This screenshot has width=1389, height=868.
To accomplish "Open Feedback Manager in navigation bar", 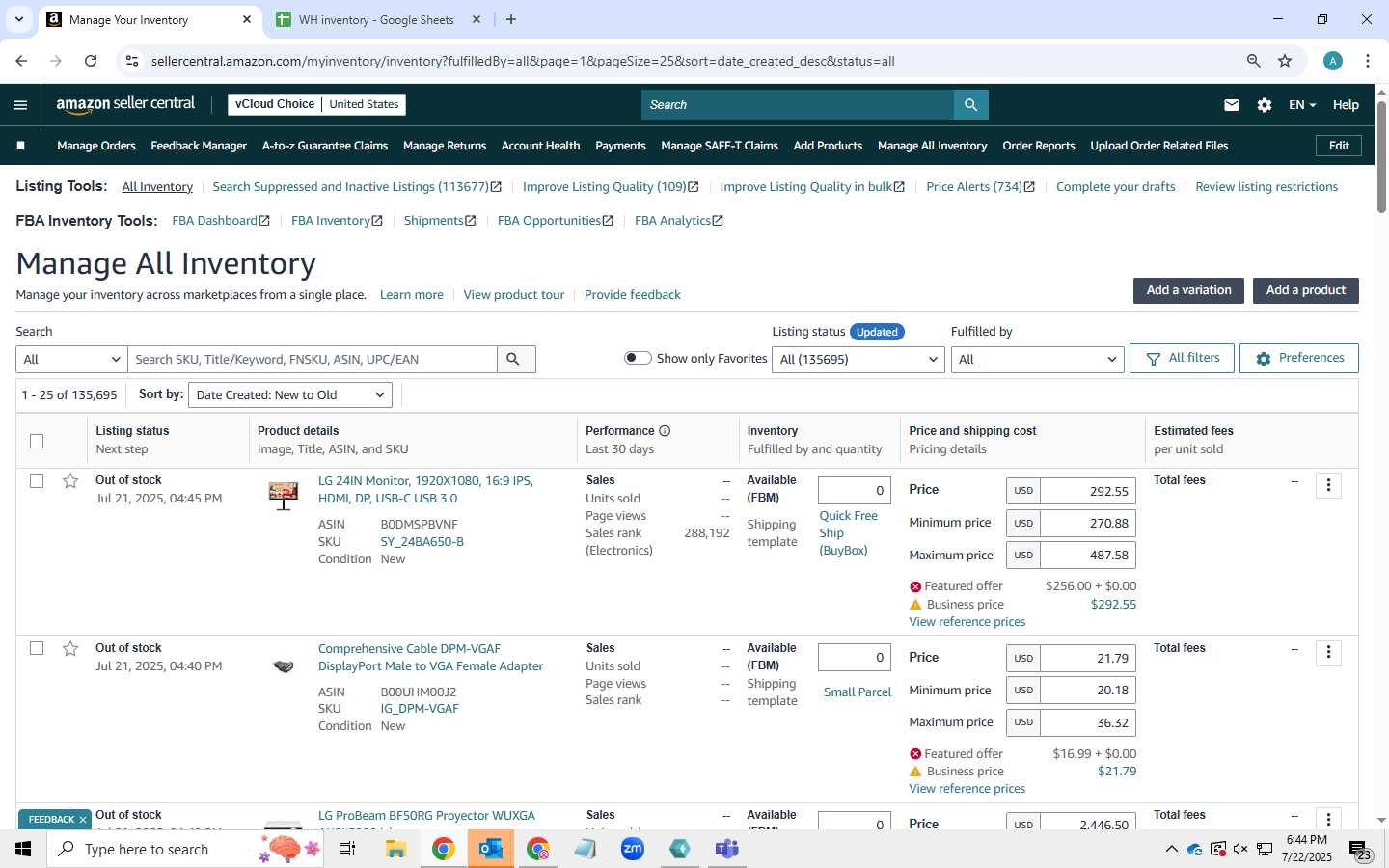I will pos(199,146).
